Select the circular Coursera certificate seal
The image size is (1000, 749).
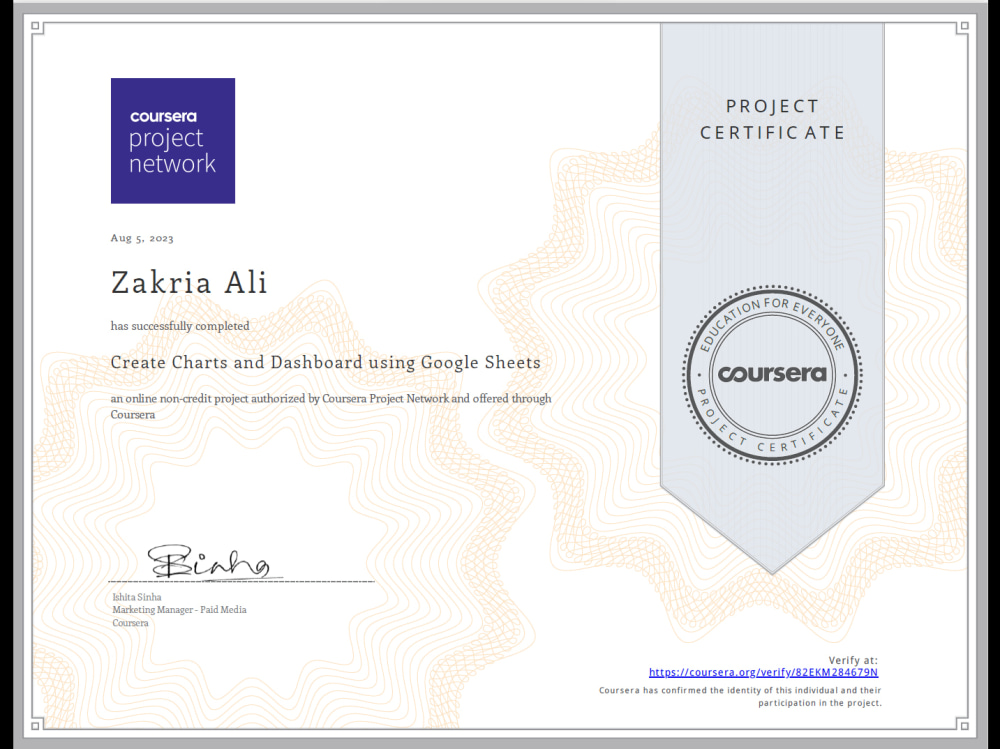[772, 375]
